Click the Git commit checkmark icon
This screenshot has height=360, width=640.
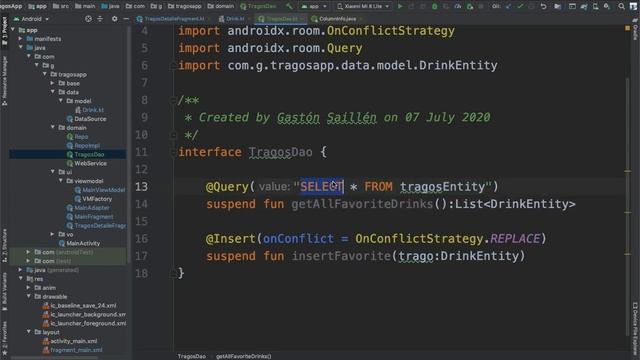pos(520,6)
